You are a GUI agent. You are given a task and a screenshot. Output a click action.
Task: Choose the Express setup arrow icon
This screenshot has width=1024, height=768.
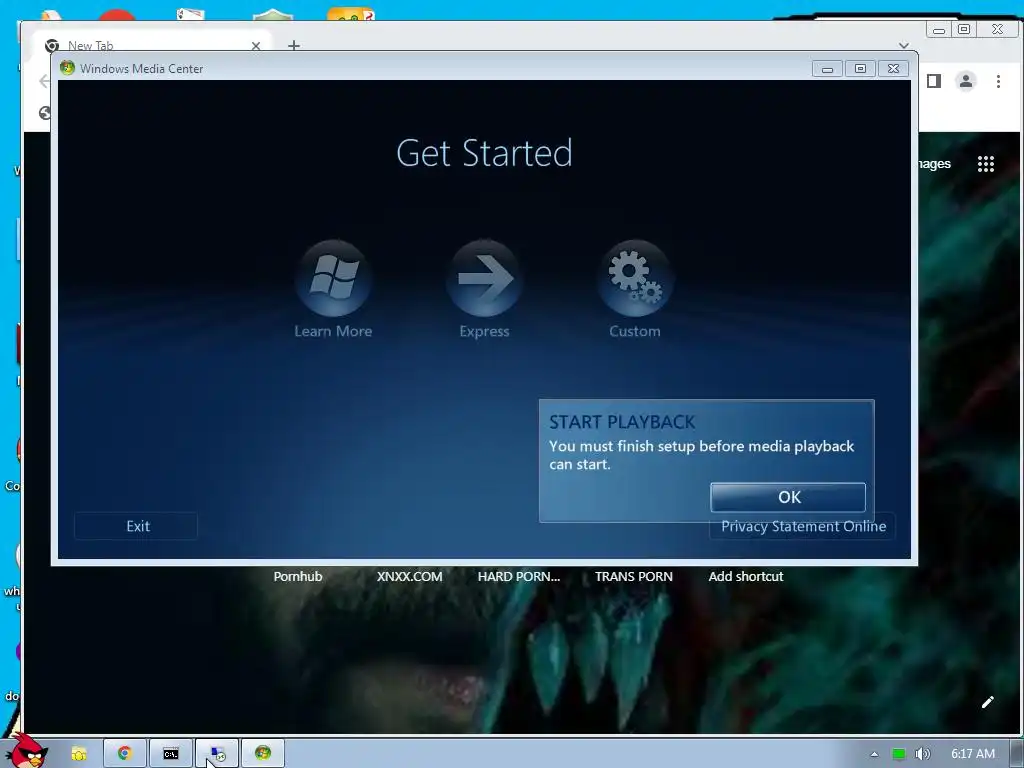[484, 278]
